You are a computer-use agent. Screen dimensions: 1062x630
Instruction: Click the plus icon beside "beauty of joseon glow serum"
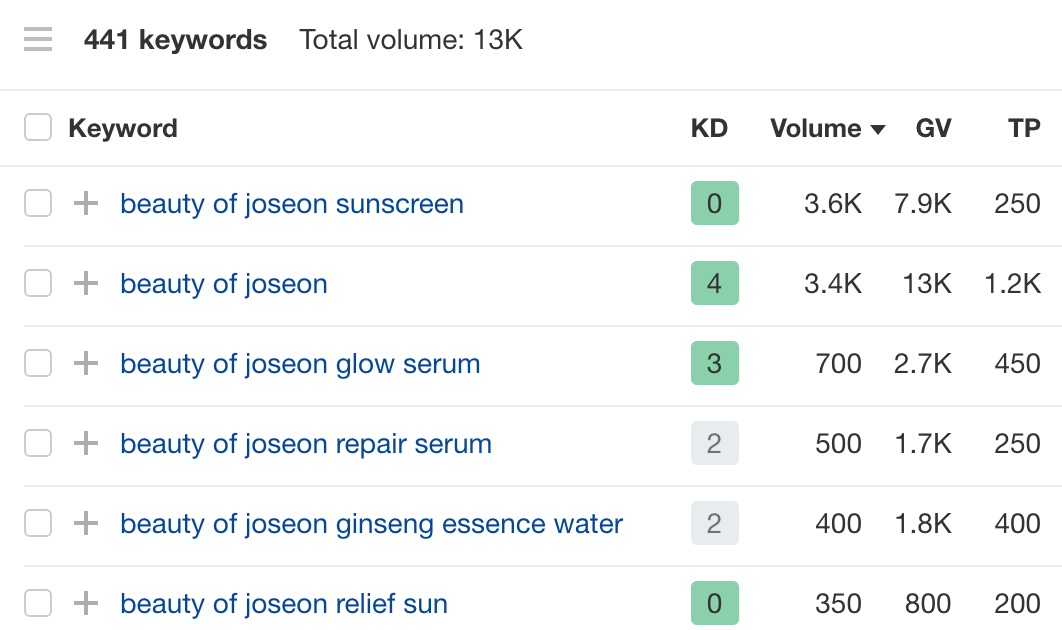(86, 363)
